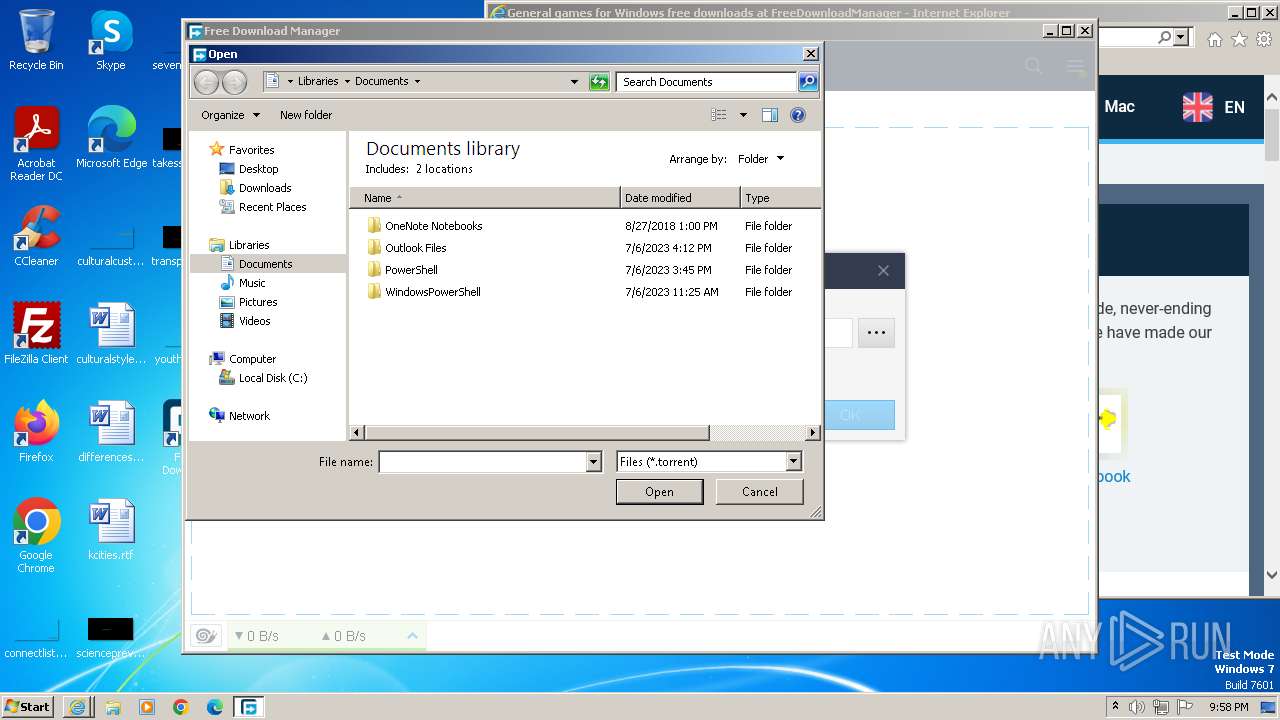
Task: Select Libraries in navigation pane
Action: (x=249, y=245)
